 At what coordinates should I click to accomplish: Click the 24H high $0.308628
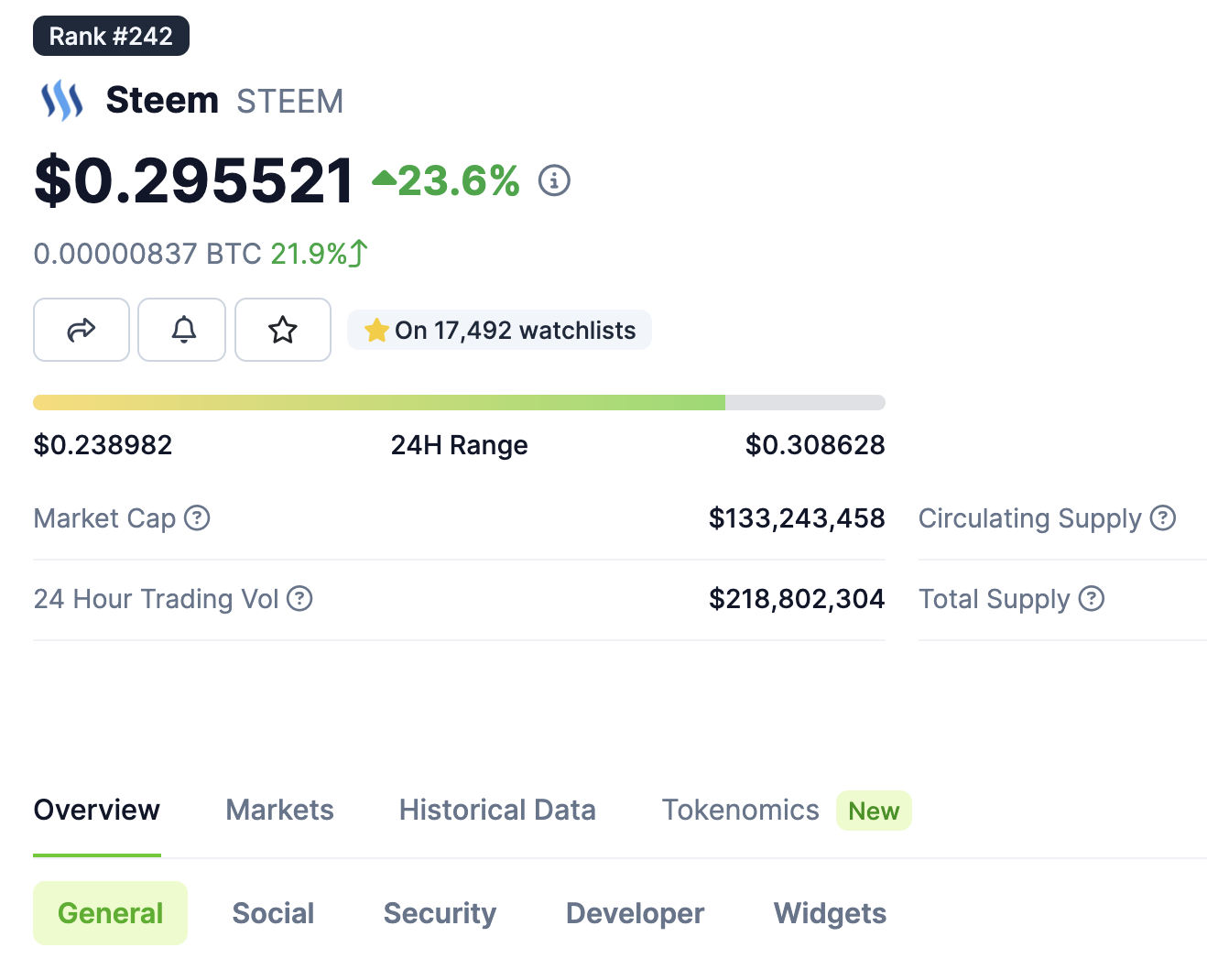815,445
